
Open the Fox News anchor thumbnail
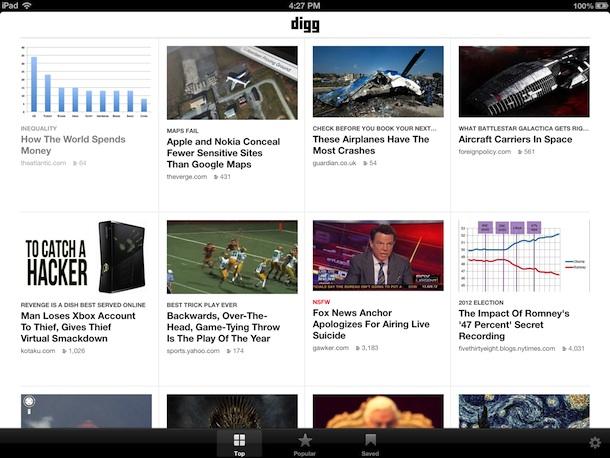[378, 255]
